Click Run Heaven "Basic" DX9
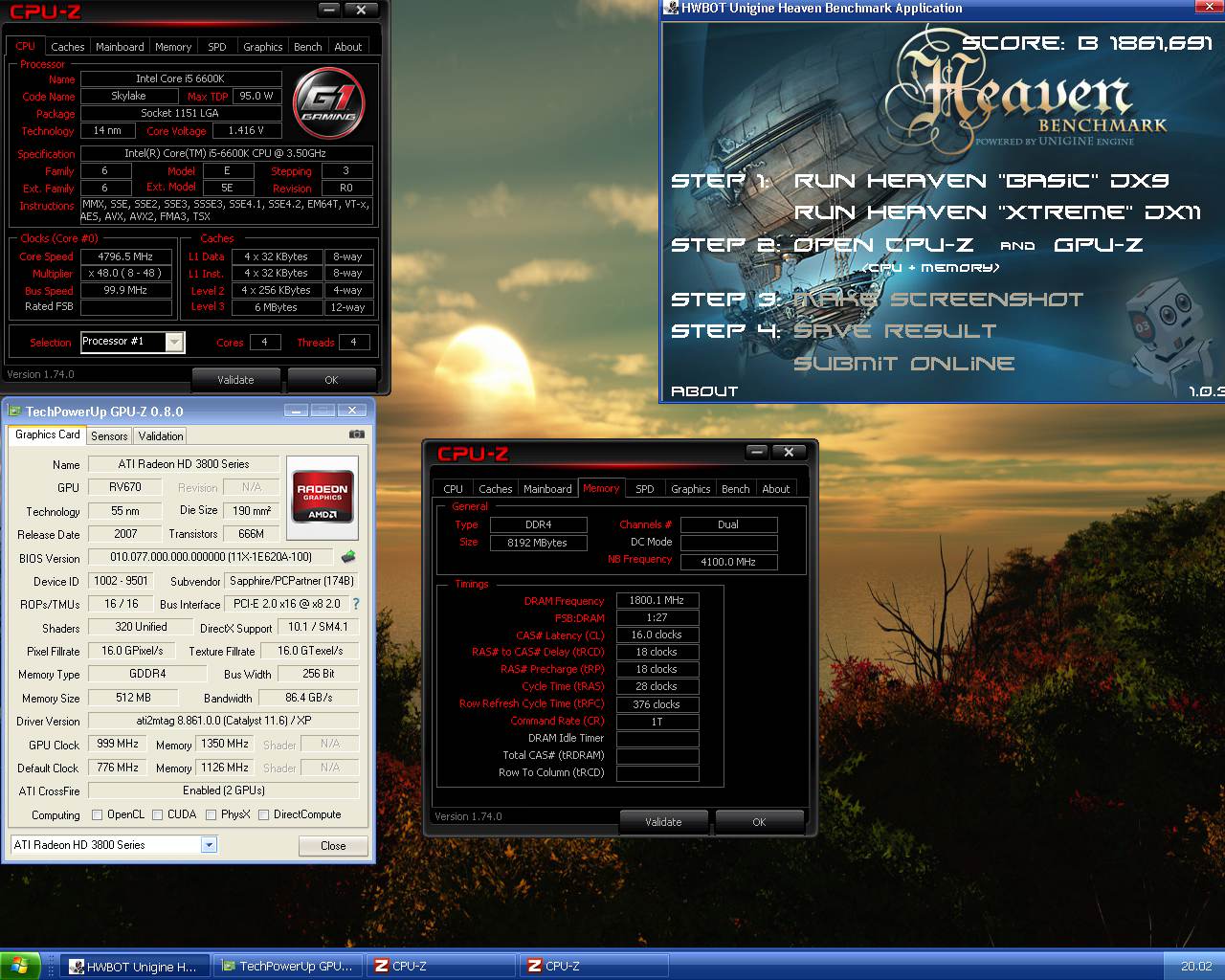Viewport: 1225px width, 980px height. pyautogui.click(x=982, y=181)
